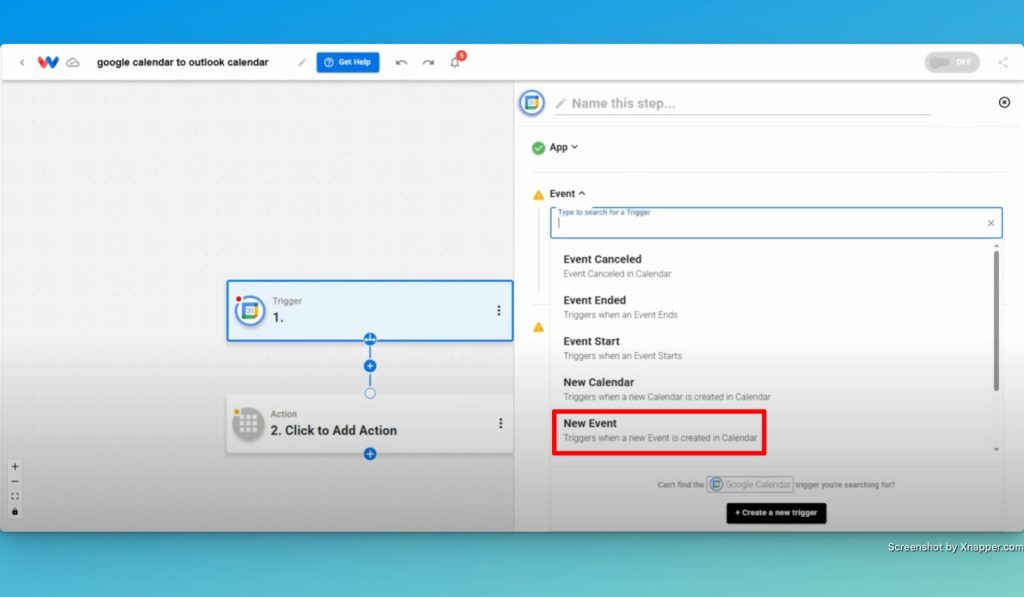Add step with plus below Action
1024x597 pixels.
[x=370, y=454]
